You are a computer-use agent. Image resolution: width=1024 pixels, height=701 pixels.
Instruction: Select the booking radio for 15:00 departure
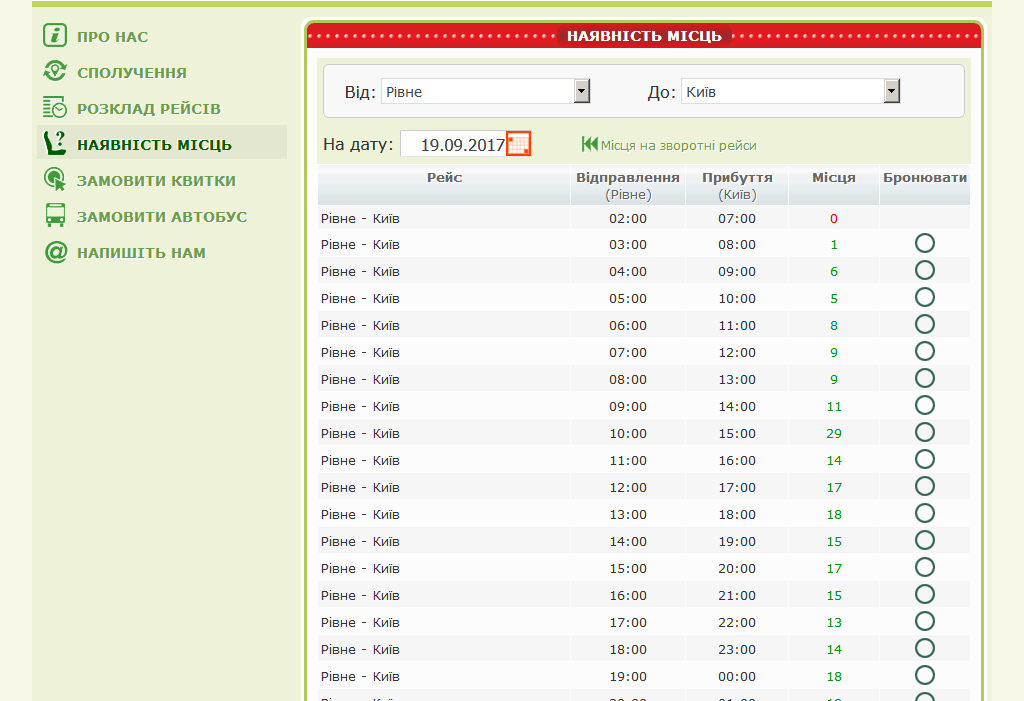point(925,567)
